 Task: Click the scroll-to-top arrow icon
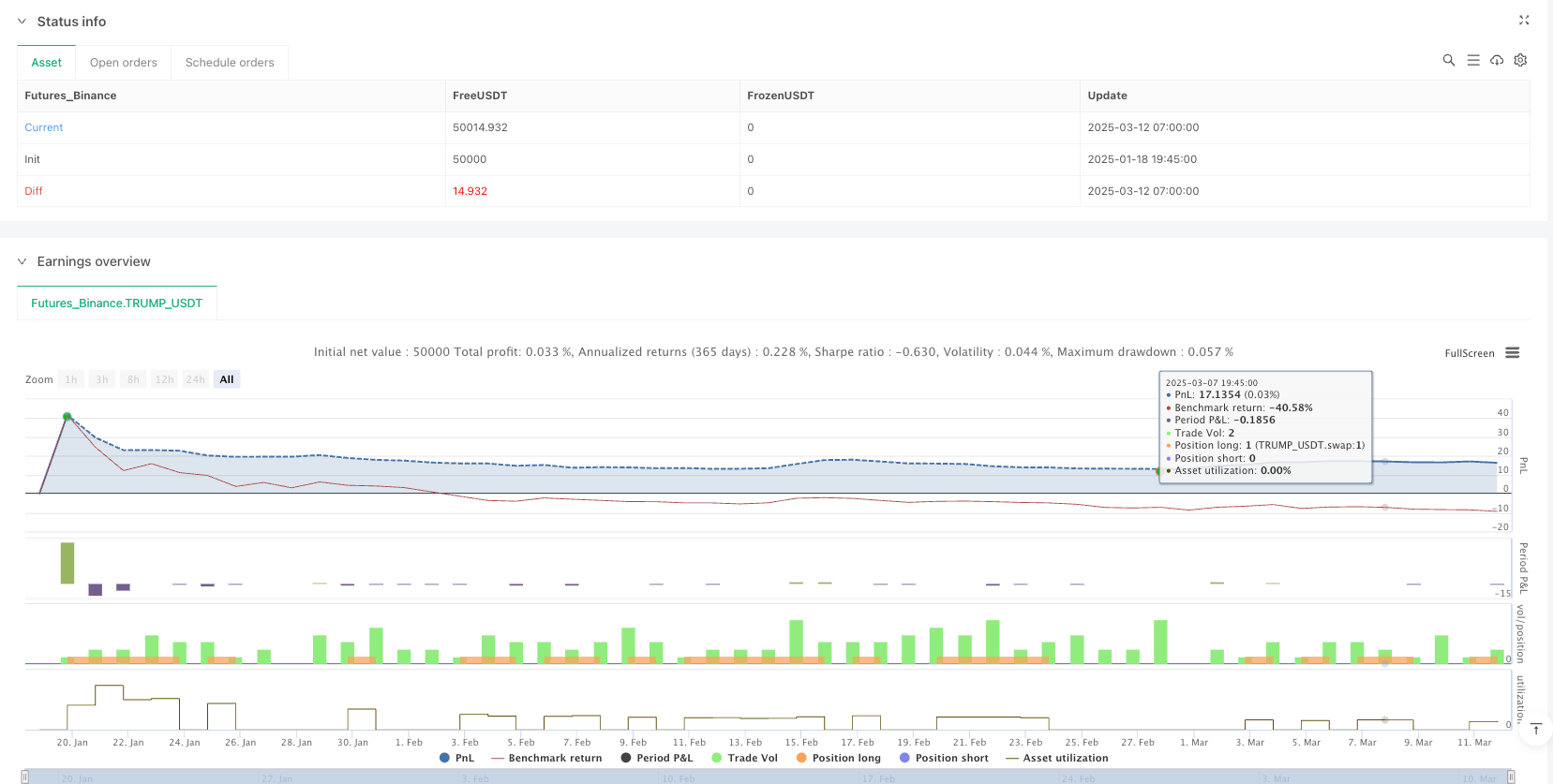[x=1535, y=729]
